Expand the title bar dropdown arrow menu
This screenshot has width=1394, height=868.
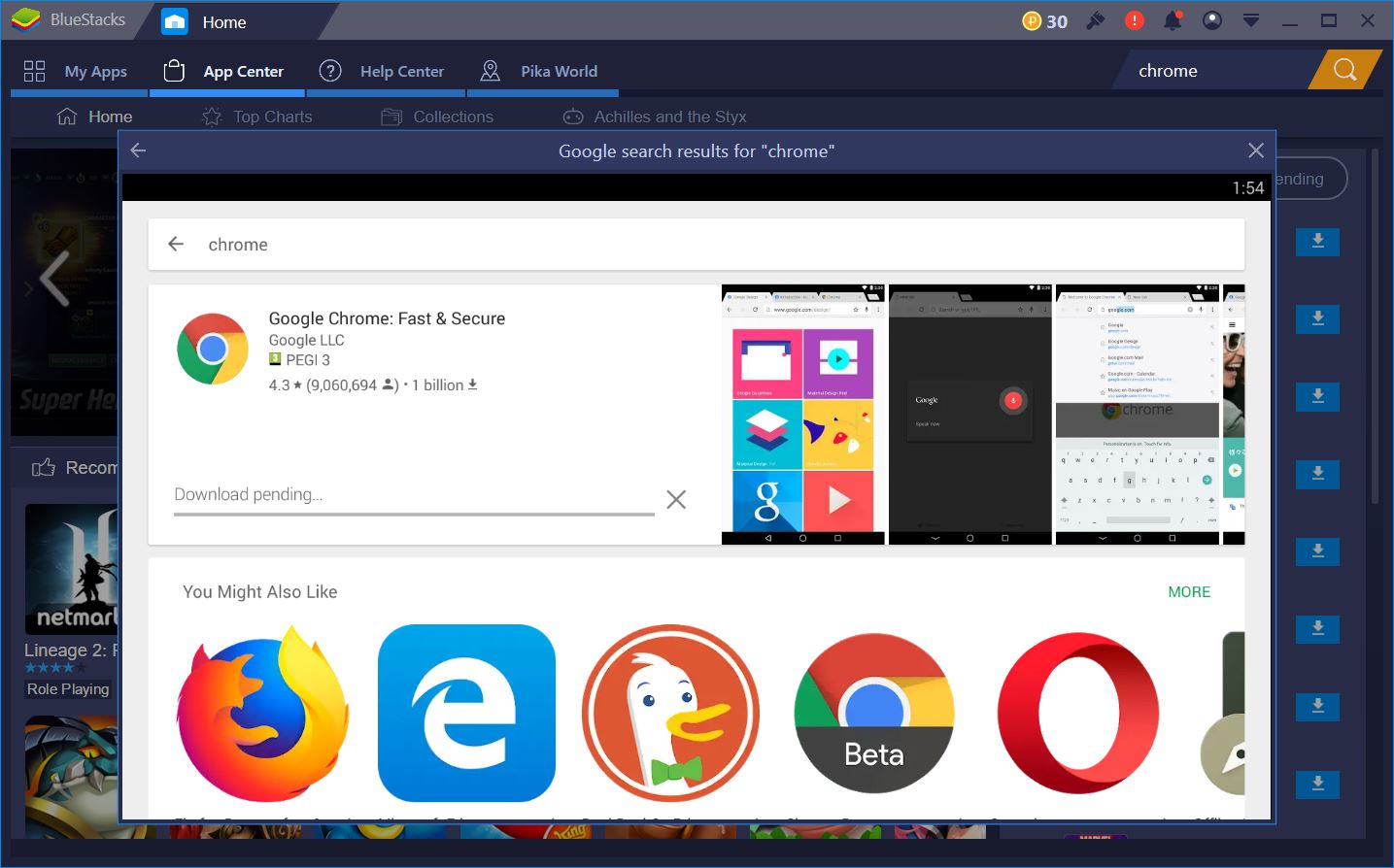point(1251,20)
